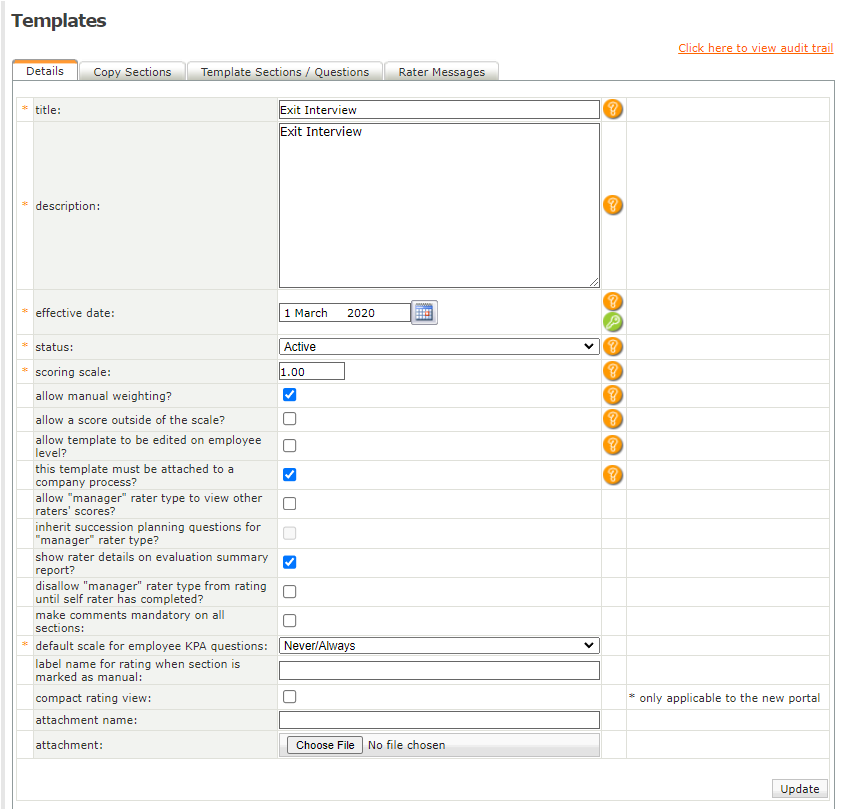Image resolution: width=843 pixels, height=810 pixels.
Task: Click into the scoring scale input field
Action: pos(312,371)
